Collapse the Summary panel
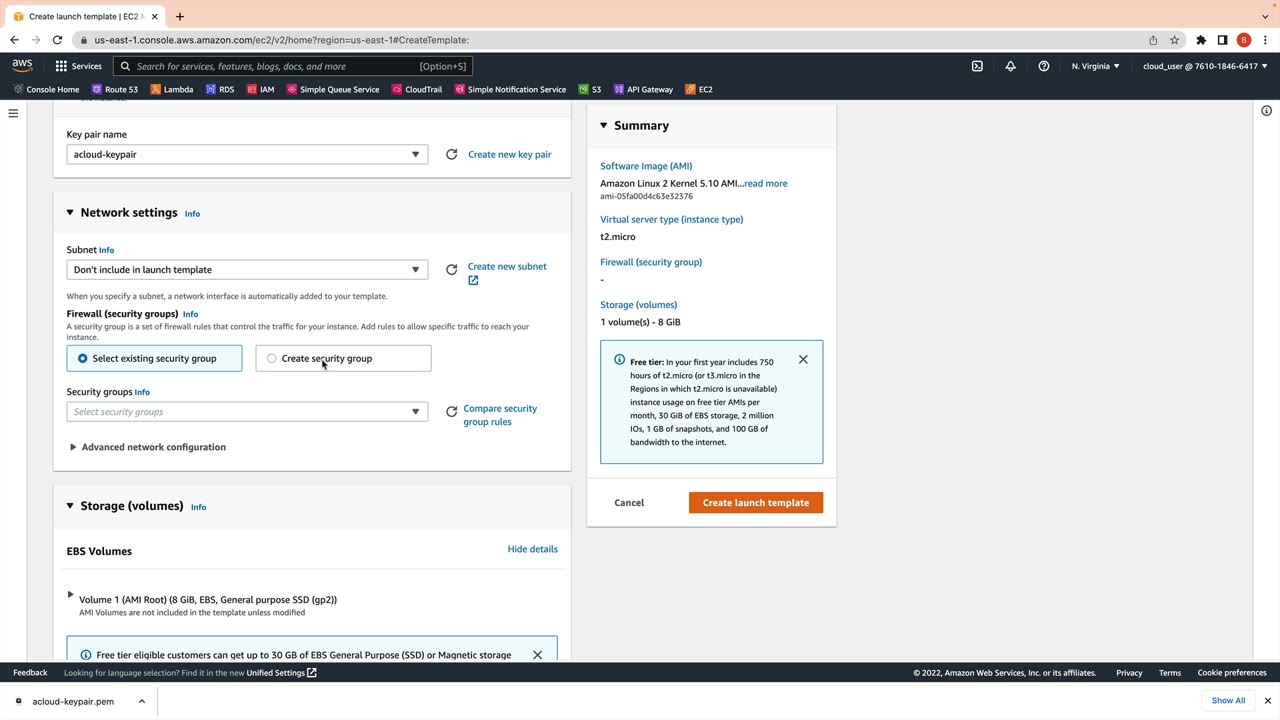The height and width of the screenshot is (720, 1280). point(603,126)
